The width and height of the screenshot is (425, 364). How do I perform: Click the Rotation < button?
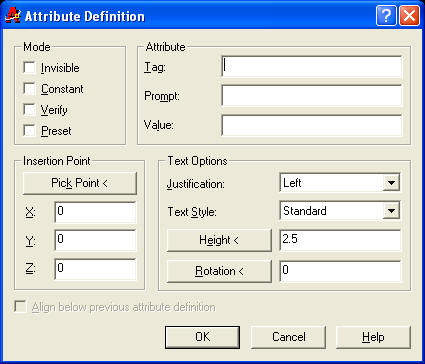(219, 271)
